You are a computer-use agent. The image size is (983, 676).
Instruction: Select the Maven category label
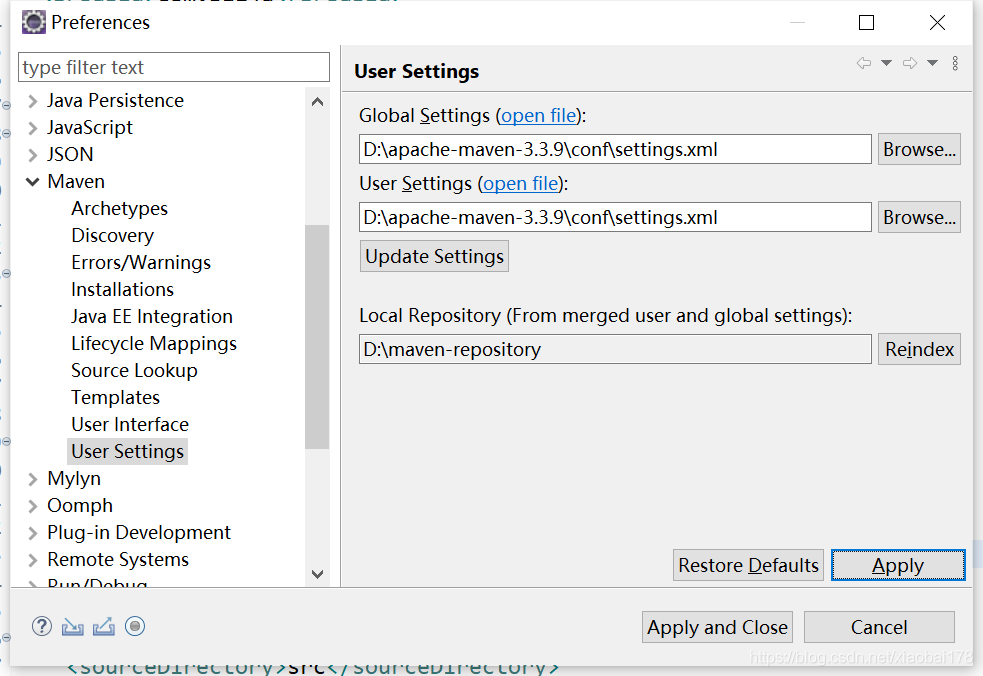(76, 182)
